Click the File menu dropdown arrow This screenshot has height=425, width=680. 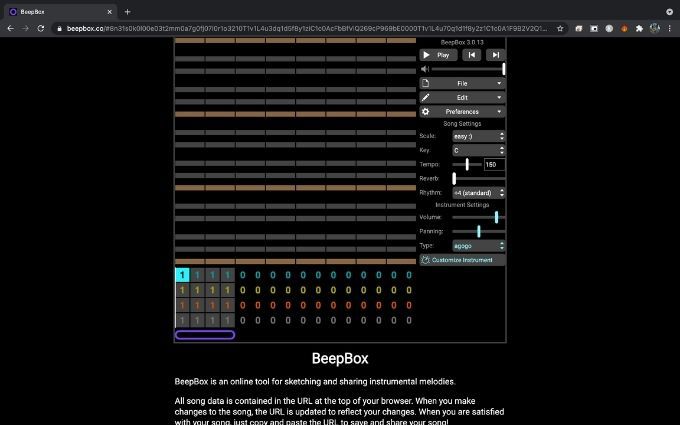click(499, 83)
